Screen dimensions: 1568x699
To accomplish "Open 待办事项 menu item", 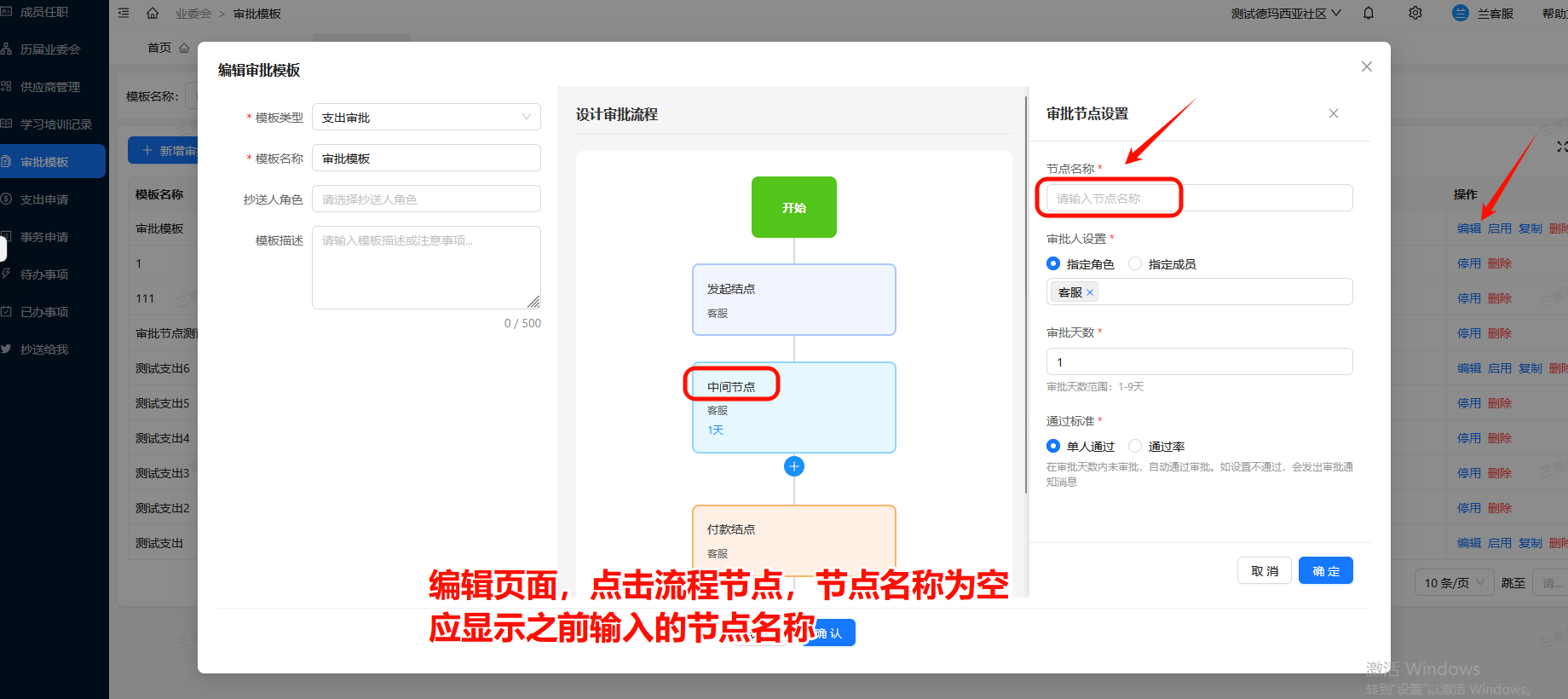I will click(44, 274).
